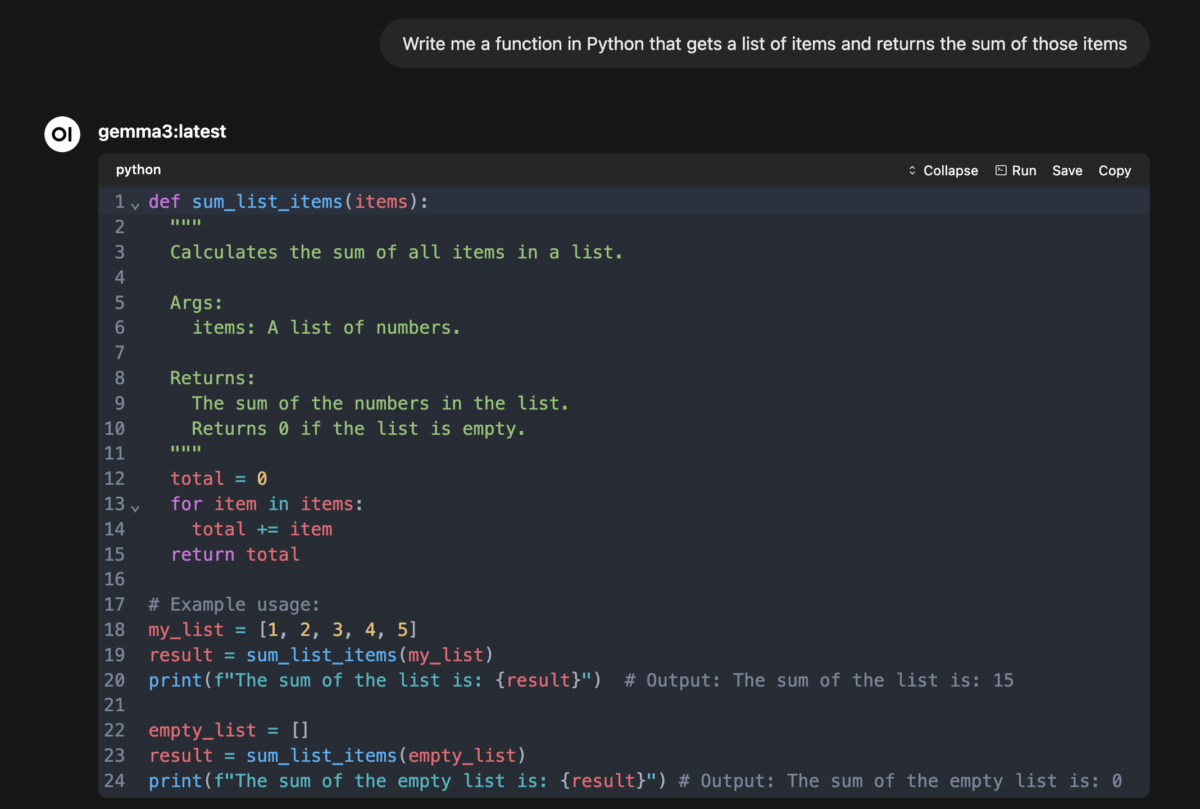Click the 'for item in items:' line
1200x809 pixels.
pos(267,504)
